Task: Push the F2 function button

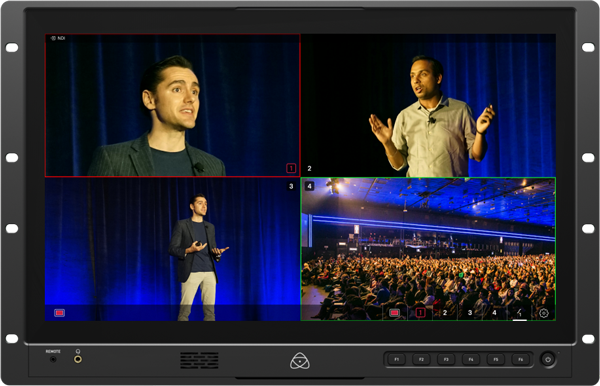Action: [421, 360]
